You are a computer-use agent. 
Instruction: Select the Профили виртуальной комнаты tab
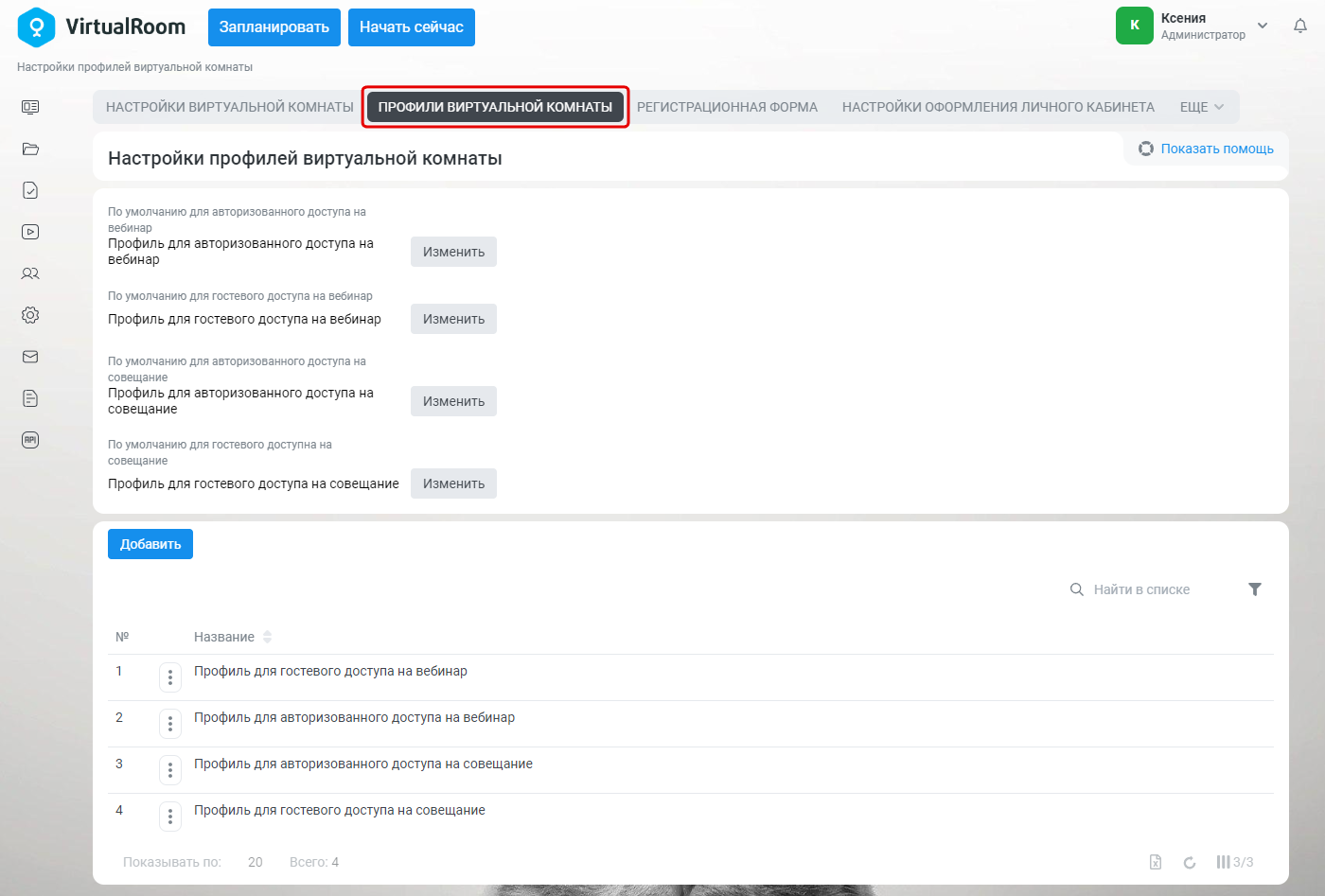[x=496, y=107]
